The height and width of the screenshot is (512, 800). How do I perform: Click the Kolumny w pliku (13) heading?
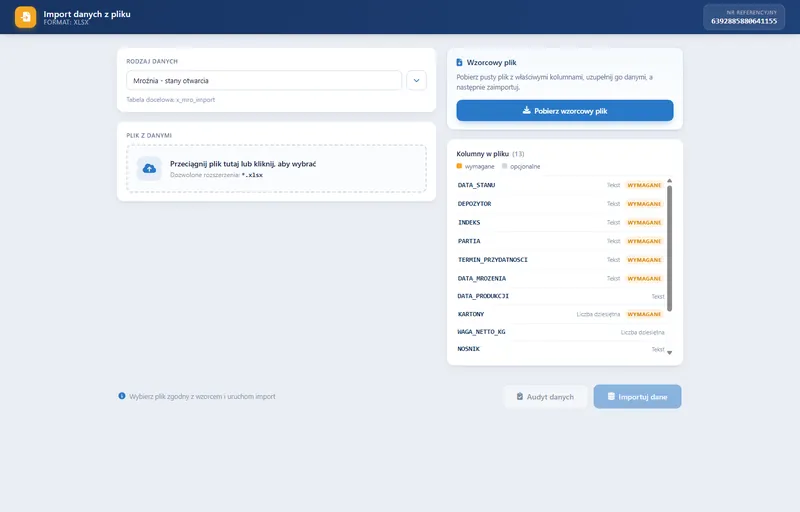pyautogui.click(x=490, y=153)
